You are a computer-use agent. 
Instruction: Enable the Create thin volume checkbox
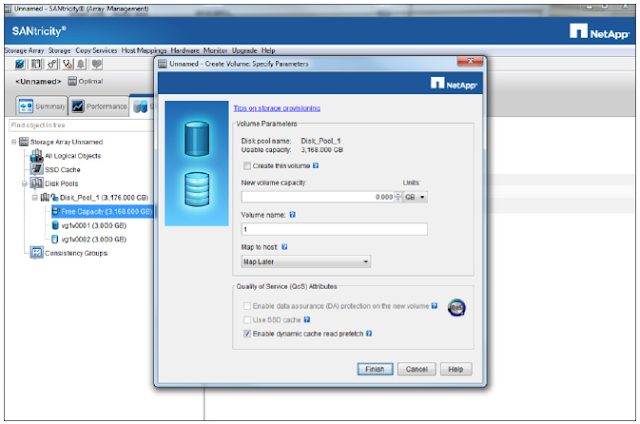[247, 166]
